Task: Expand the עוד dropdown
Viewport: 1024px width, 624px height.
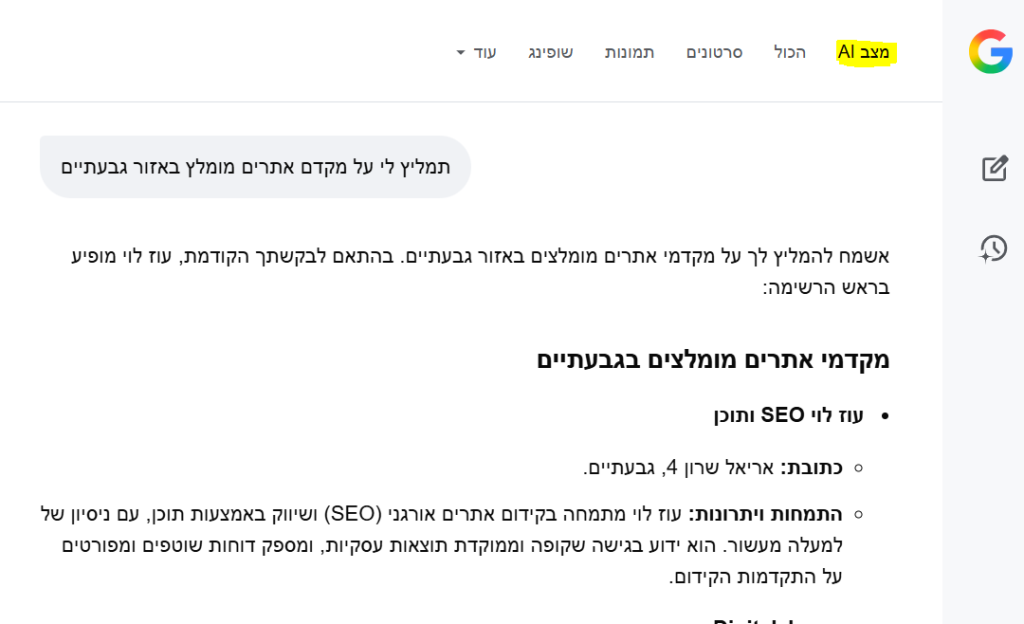Action: [x=484, y=53]
